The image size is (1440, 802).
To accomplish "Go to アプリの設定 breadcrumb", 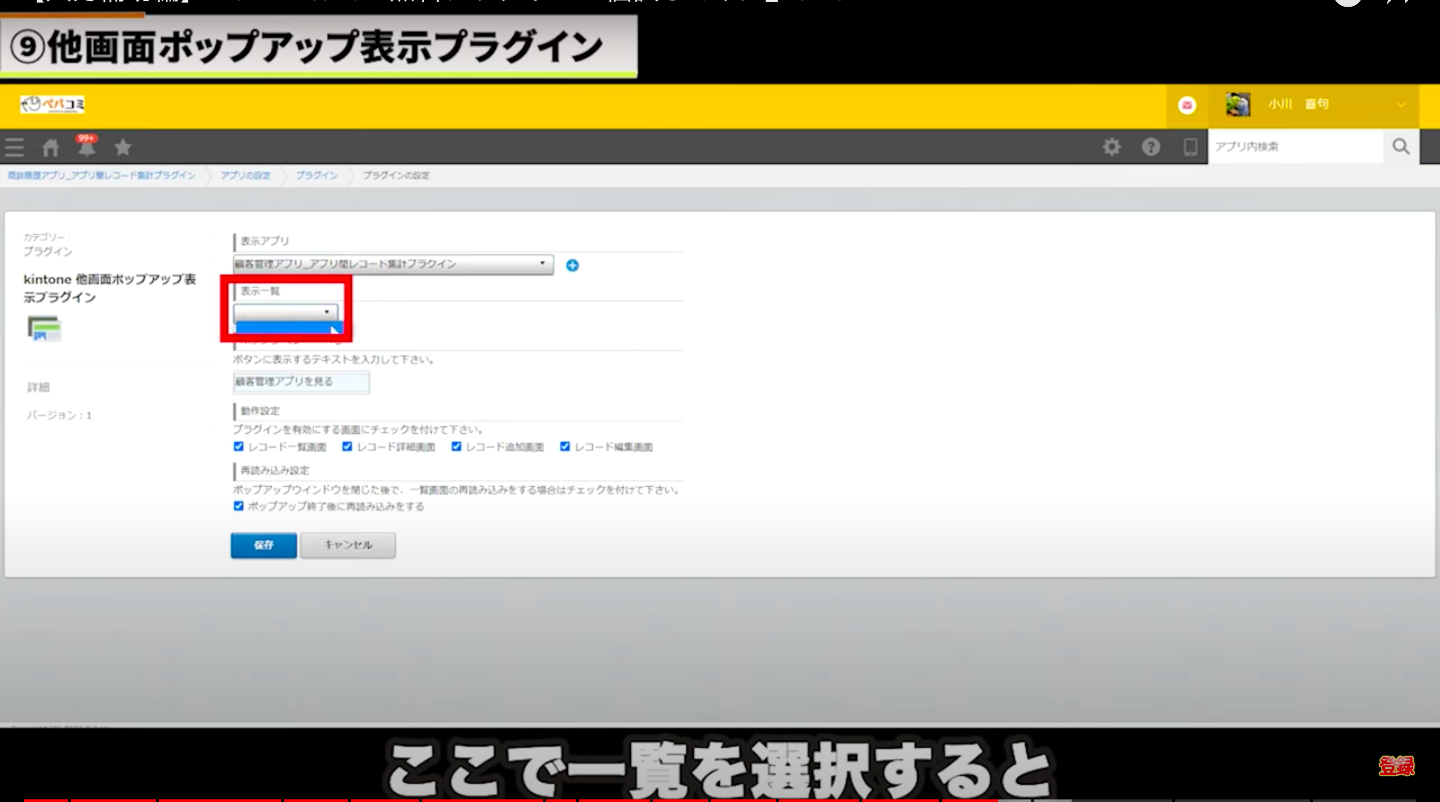I will tap(245, 176).
